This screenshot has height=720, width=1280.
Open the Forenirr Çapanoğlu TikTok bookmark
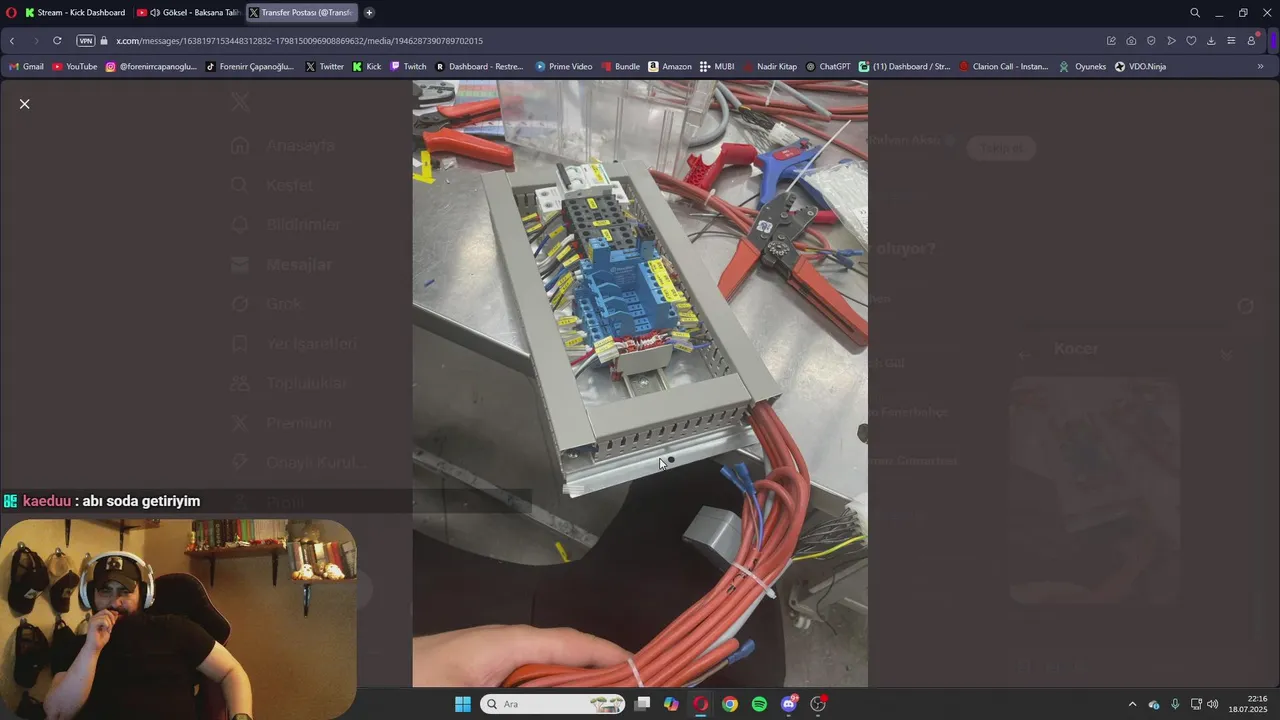(x=249, y=67)
